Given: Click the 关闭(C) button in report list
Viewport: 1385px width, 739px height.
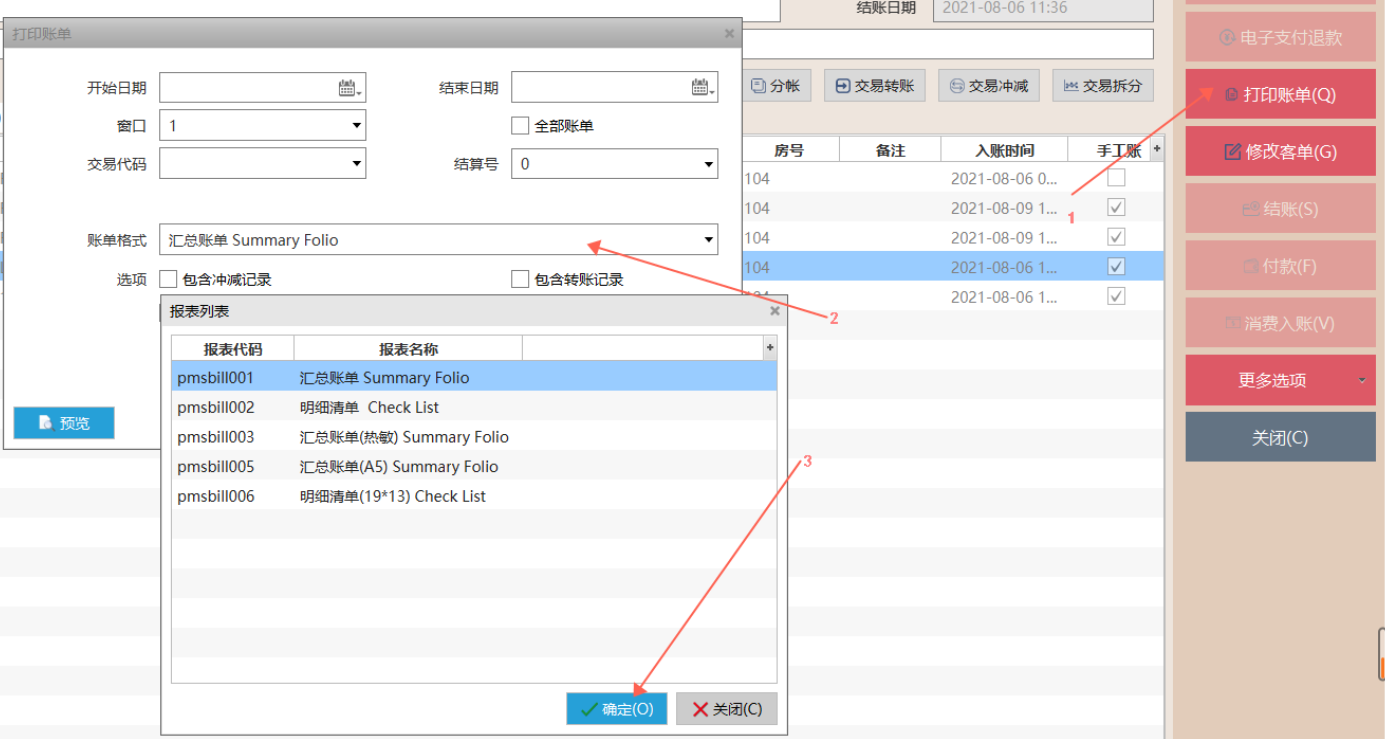Looking at the screenshot, I should [x=726, y=709].
